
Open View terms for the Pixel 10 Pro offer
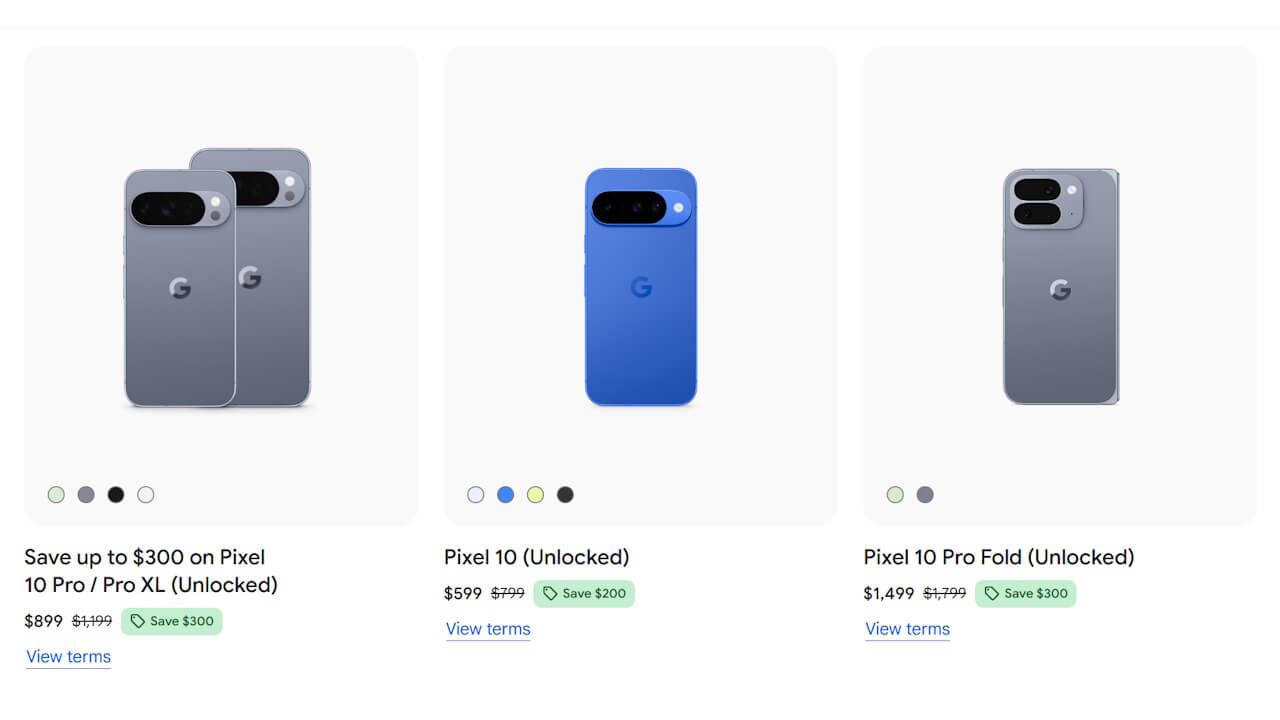68,657
